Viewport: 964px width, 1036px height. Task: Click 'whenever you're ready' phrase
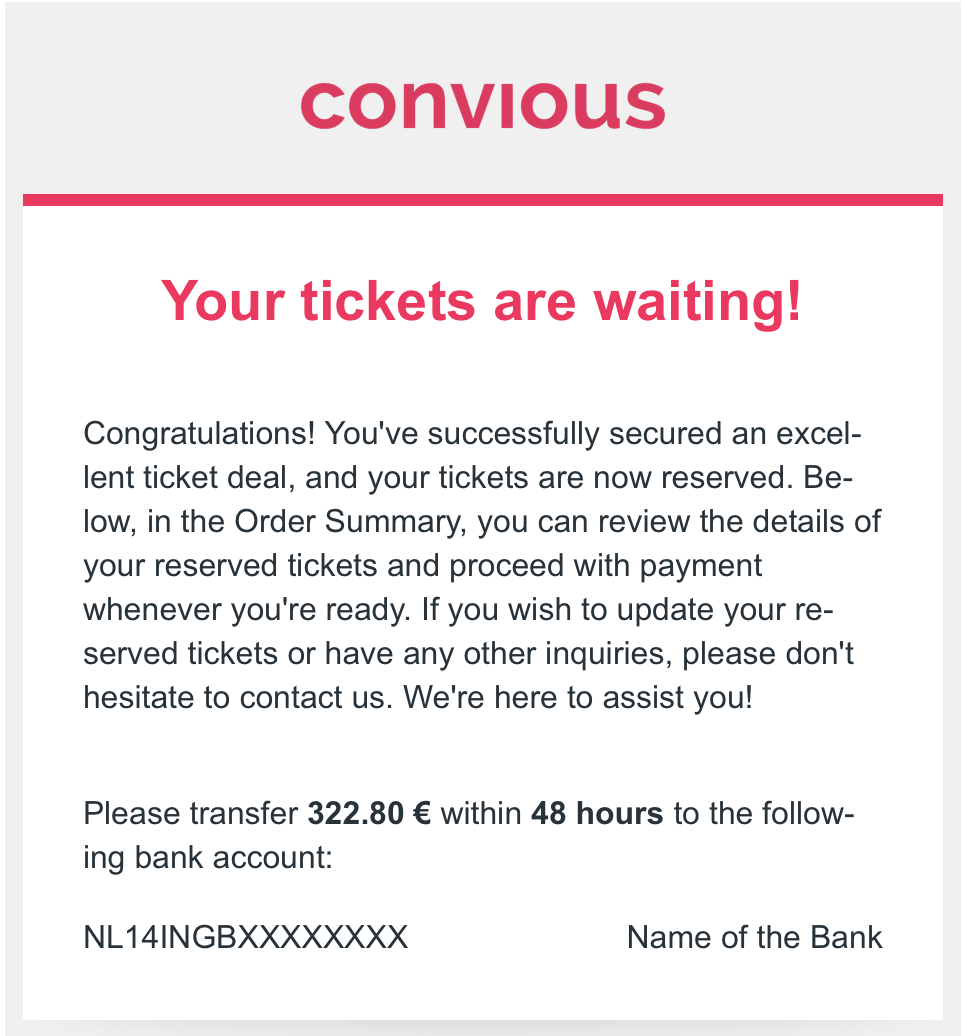tap(247, 610)
